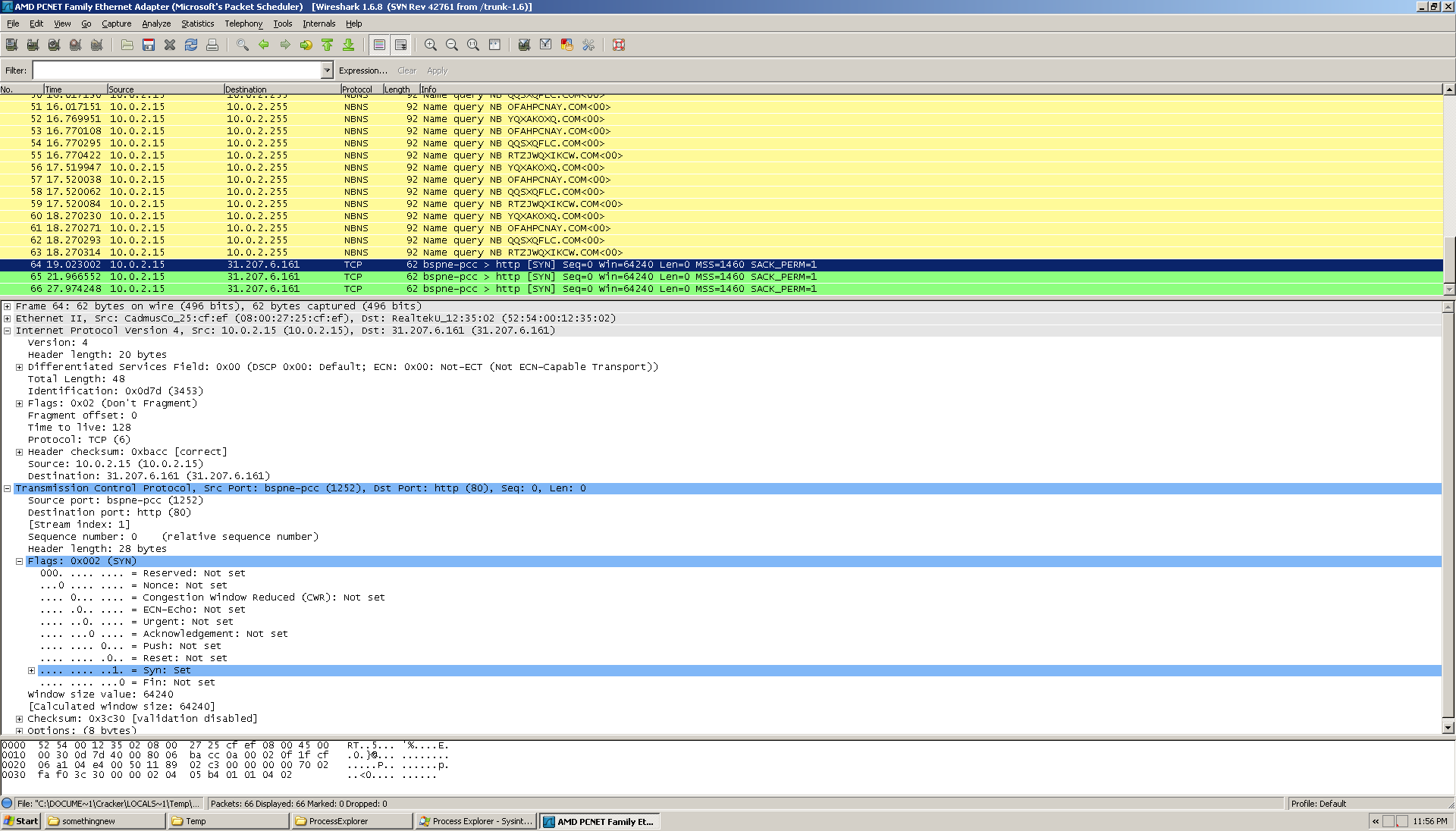The image size is (1456, 831).
Task: Expand Checksum 0x3c30 node
Action: pyautogui.click(x=20, y=719)
